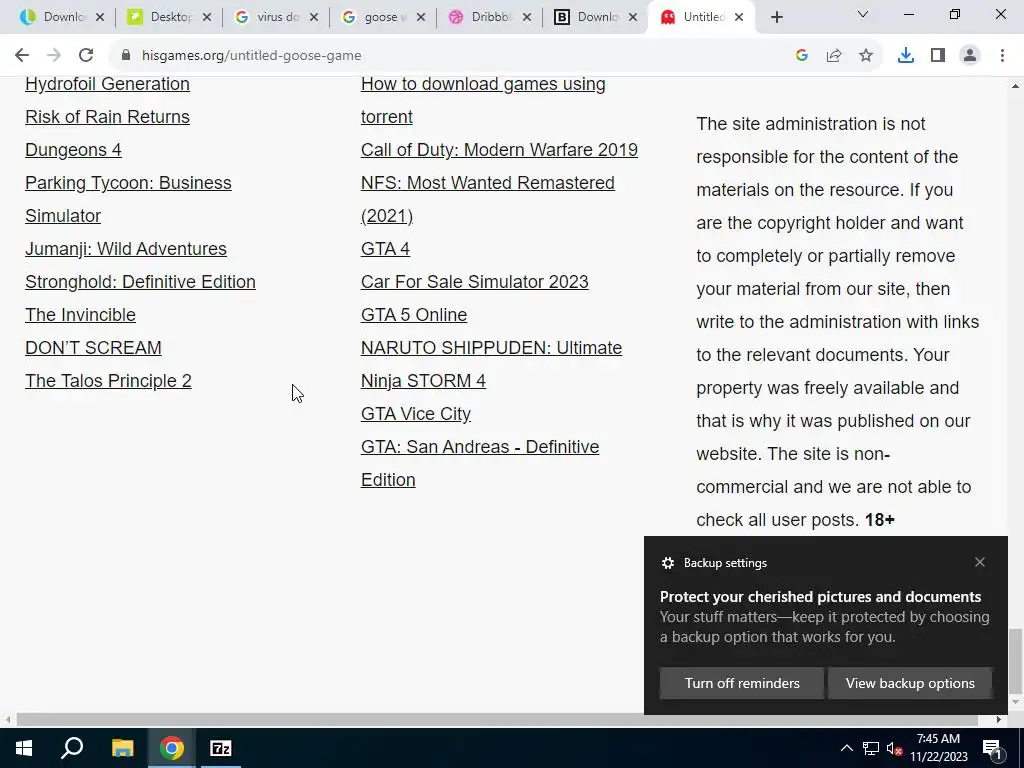Show hidden system tray icons
The image size is (1024, 768).
(x=846, y=748)
